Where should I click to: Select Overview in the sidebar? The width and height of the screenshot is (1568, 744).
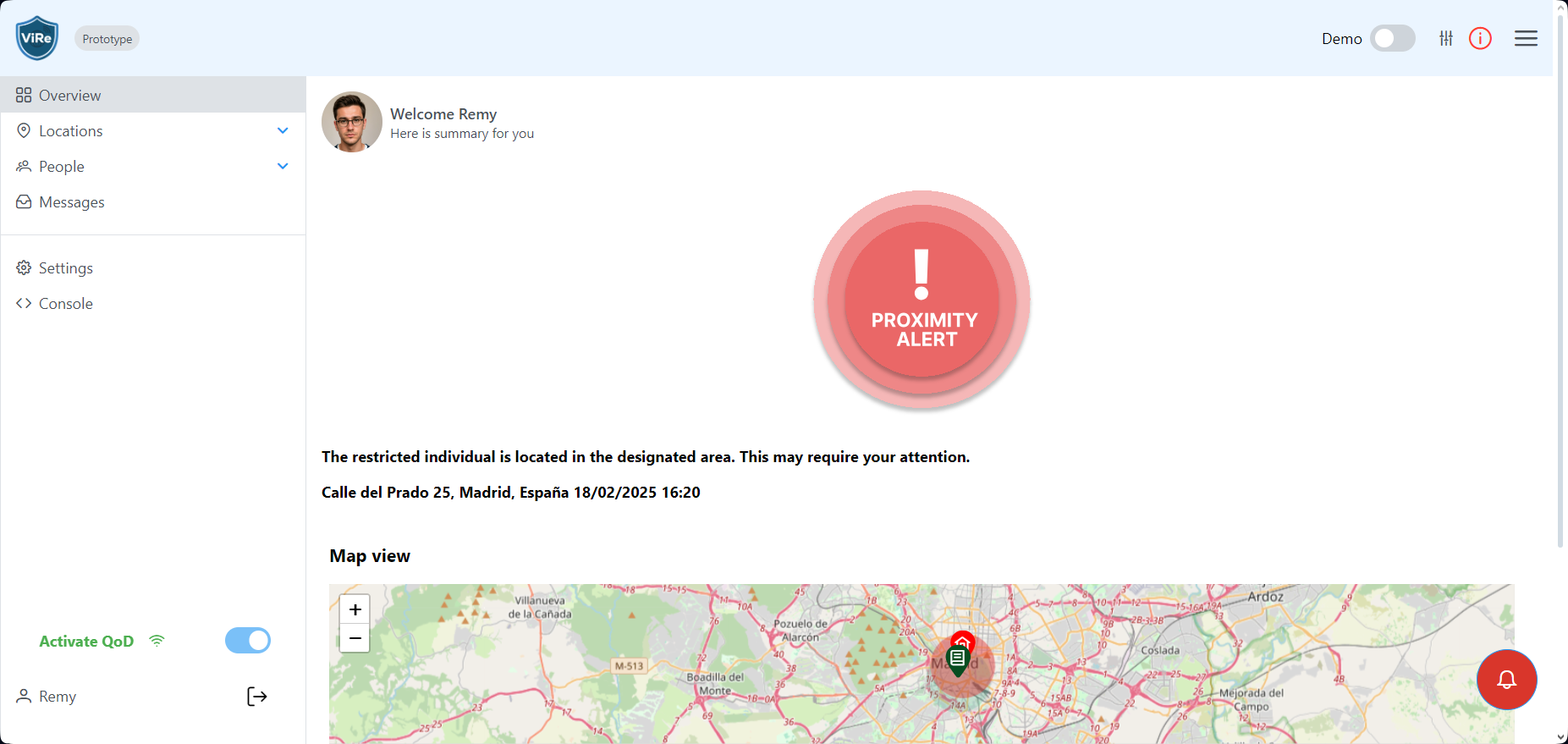pyautogui.click(x=69, y=96)
